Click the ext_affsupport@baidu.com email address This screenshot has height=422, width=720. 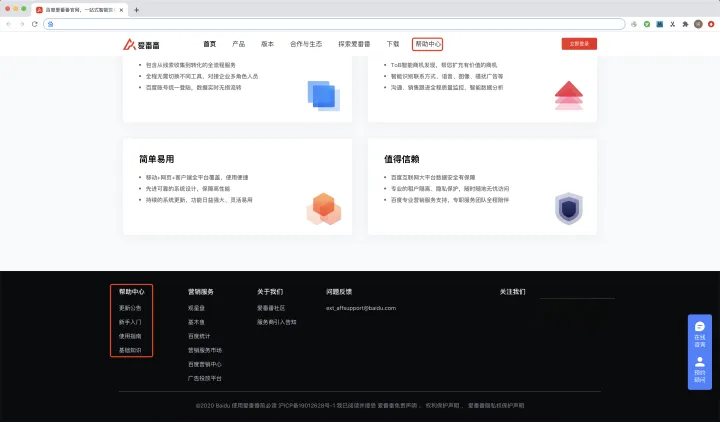361,308
